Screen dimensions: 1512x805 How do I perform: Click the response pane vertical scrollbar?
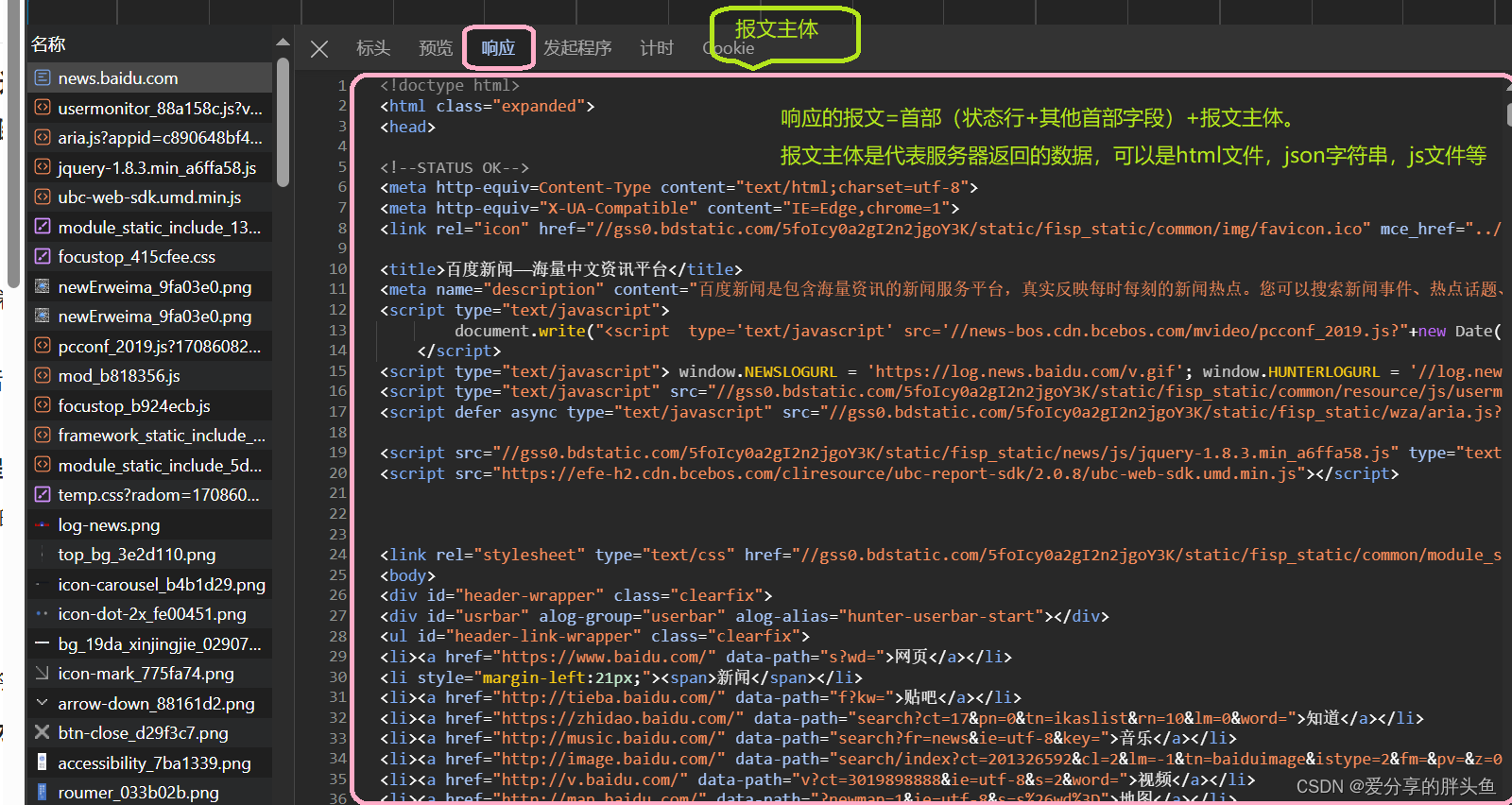point(1508,113)
